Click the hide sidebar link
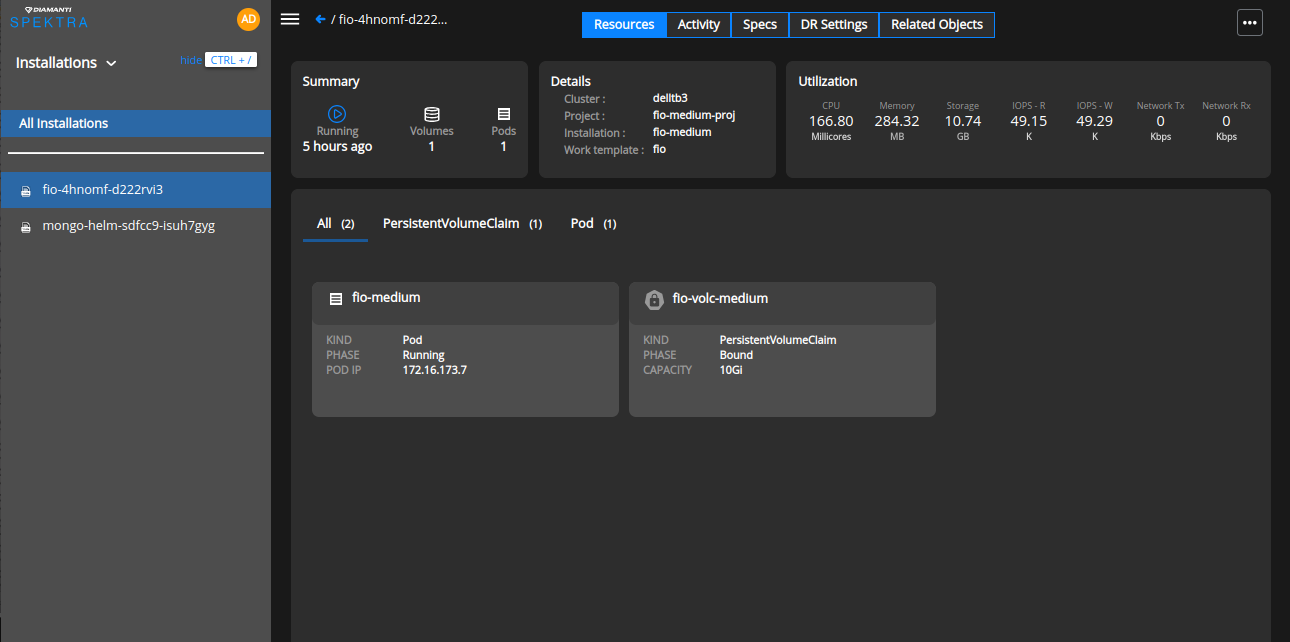The width and height of the screenshot is (1290, 642). (190, 60)
